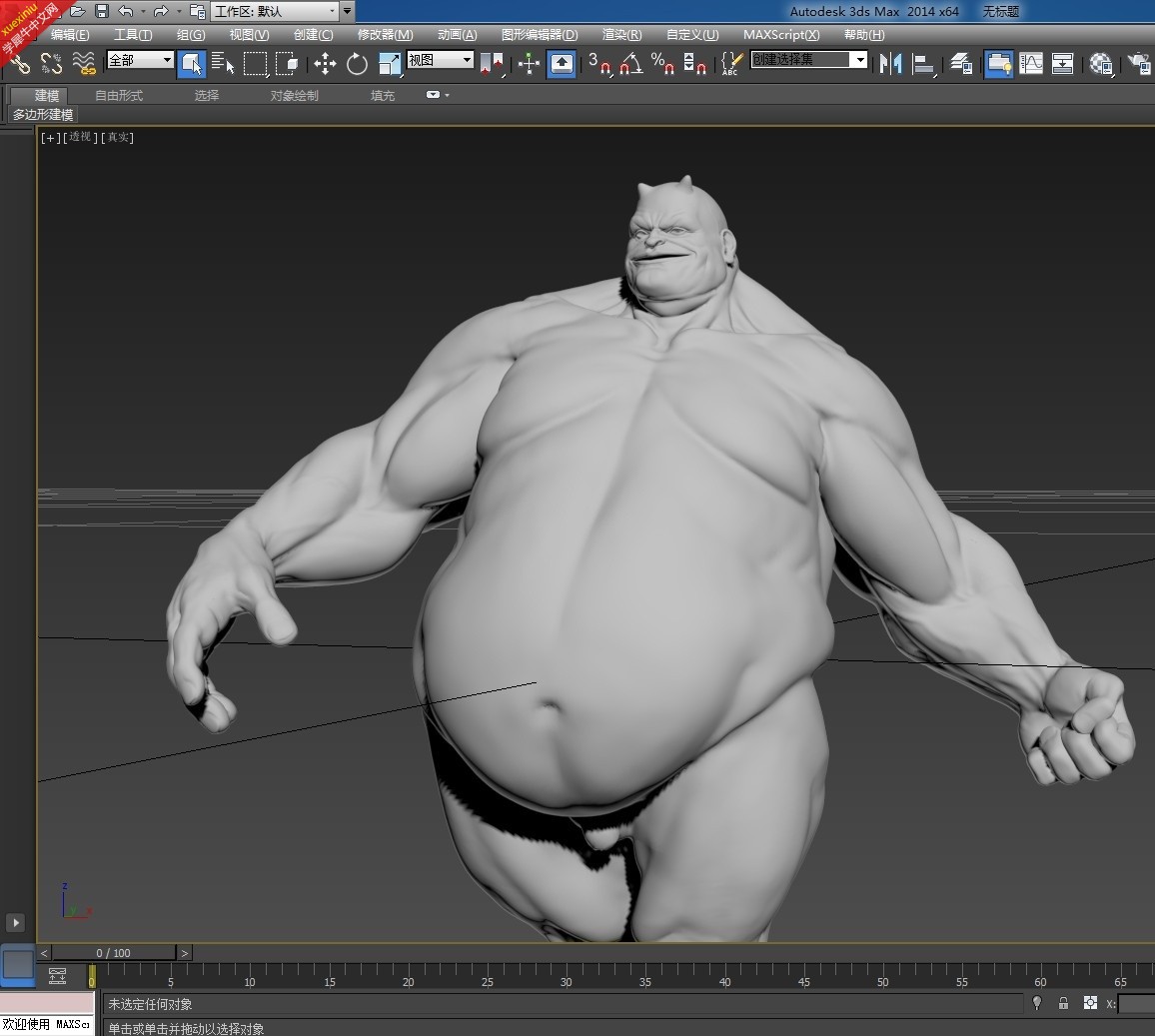Screen dimensions: 1155x1036
Task: Open the Material Editor icon
Action: coord(1101,64)
